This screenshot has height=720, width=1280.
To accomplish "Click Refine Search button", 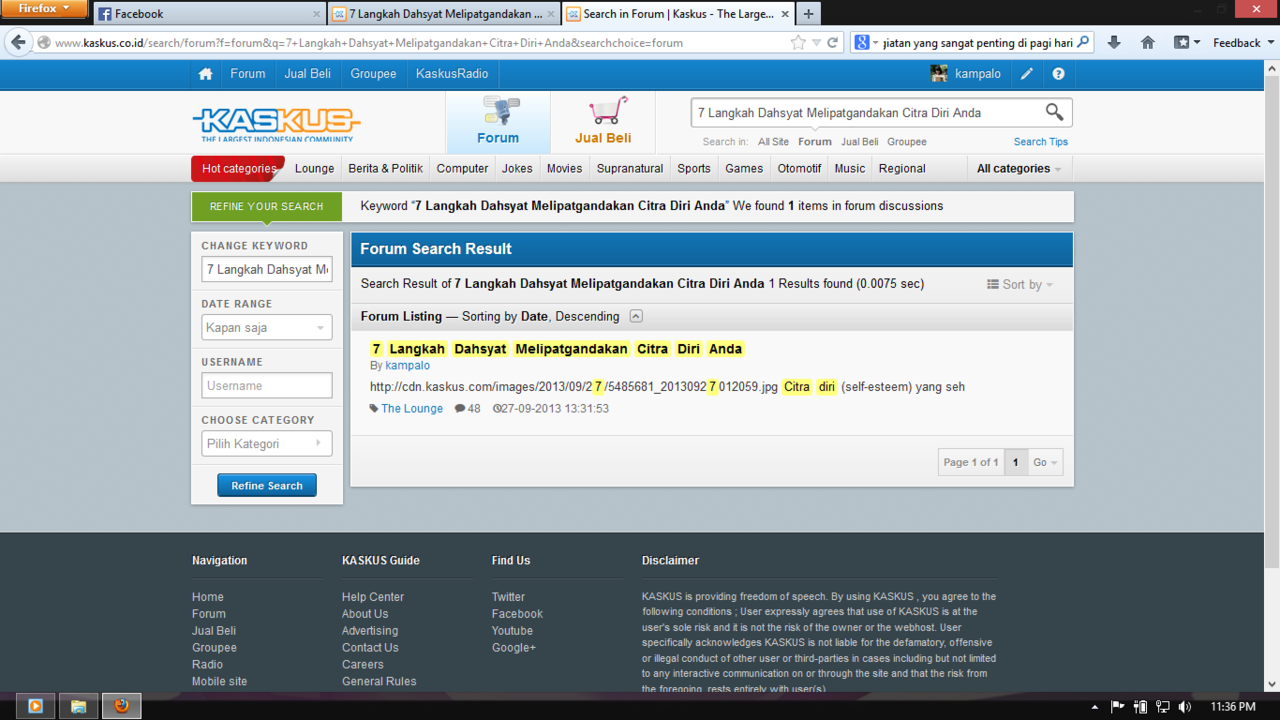I will coord(267,485).
